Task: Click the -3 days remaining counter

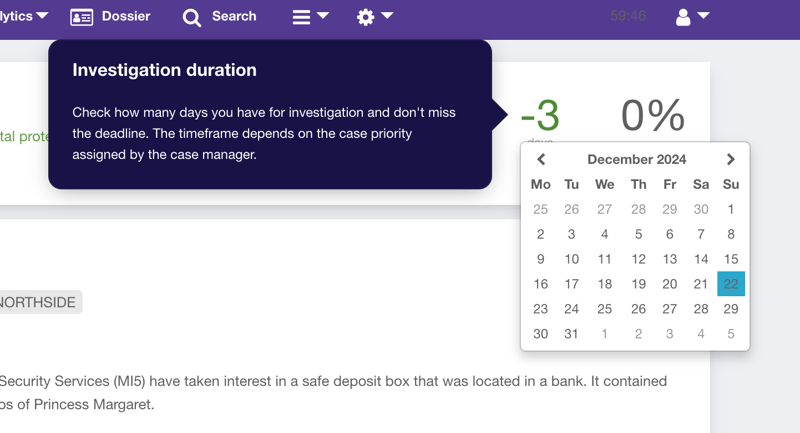Action: click(540, 116)
